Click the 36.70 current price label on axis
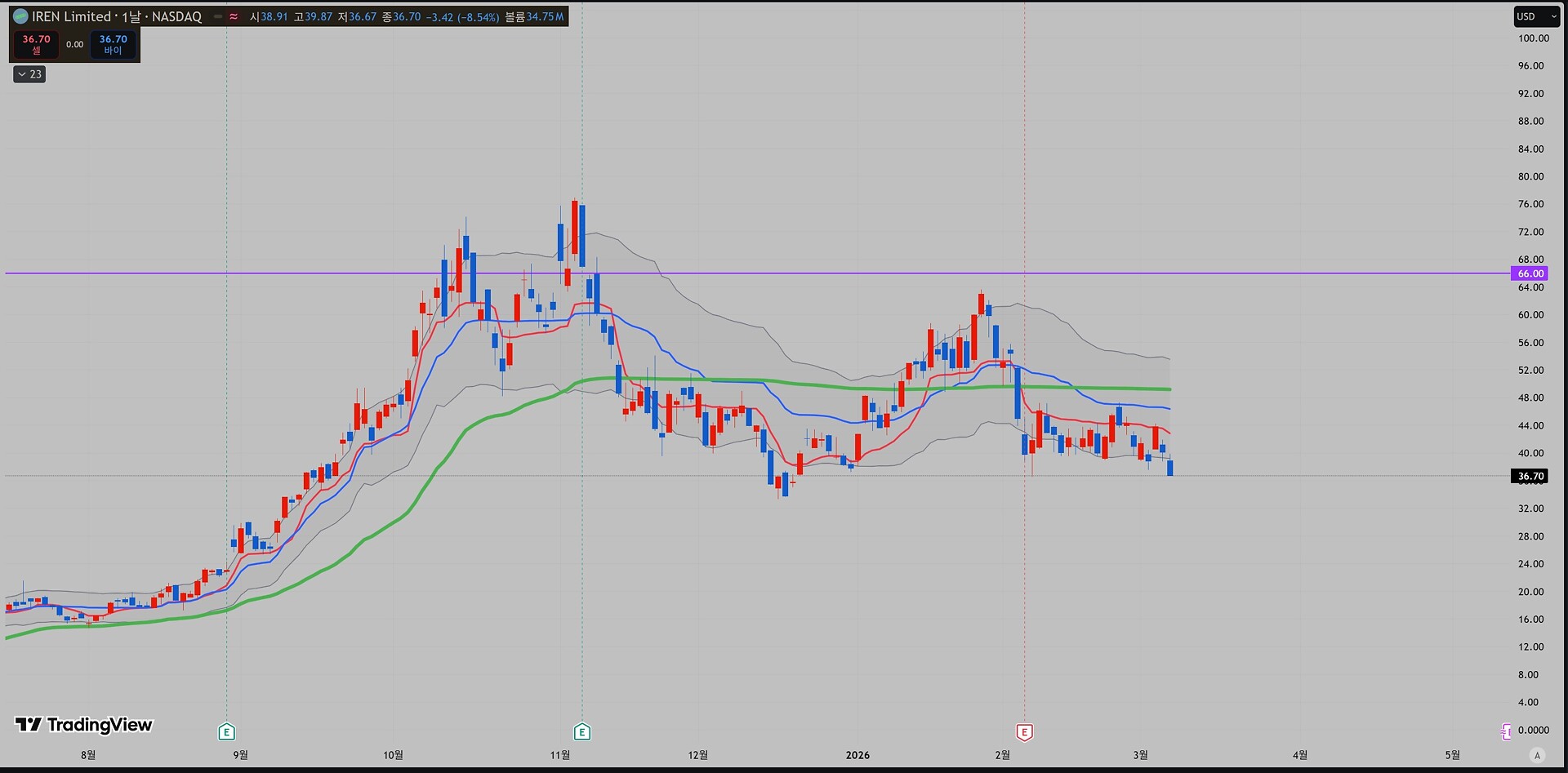1568x773 pixels. 1530,476
